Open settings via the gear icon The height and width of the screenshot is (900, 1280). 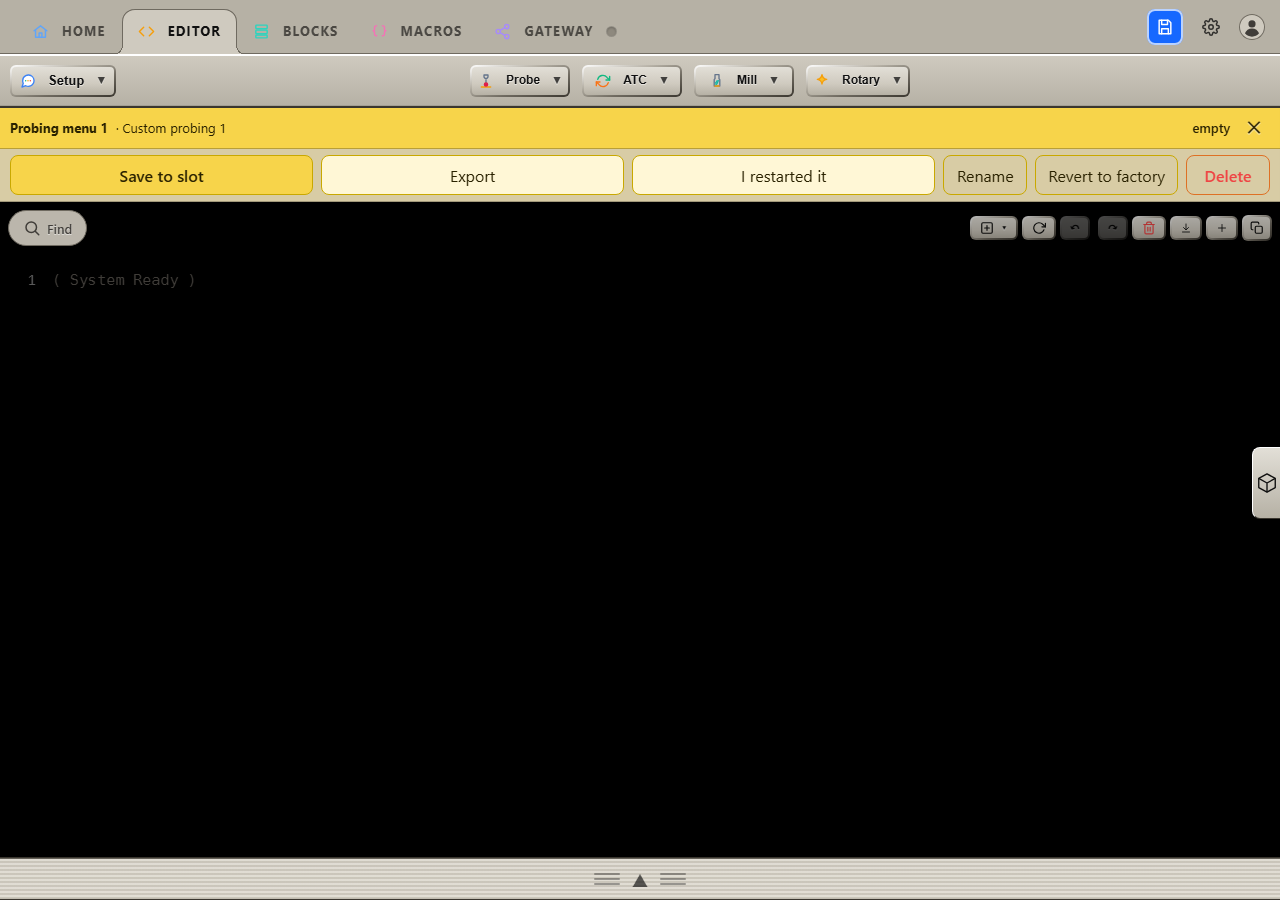[x=1211, y=27]
